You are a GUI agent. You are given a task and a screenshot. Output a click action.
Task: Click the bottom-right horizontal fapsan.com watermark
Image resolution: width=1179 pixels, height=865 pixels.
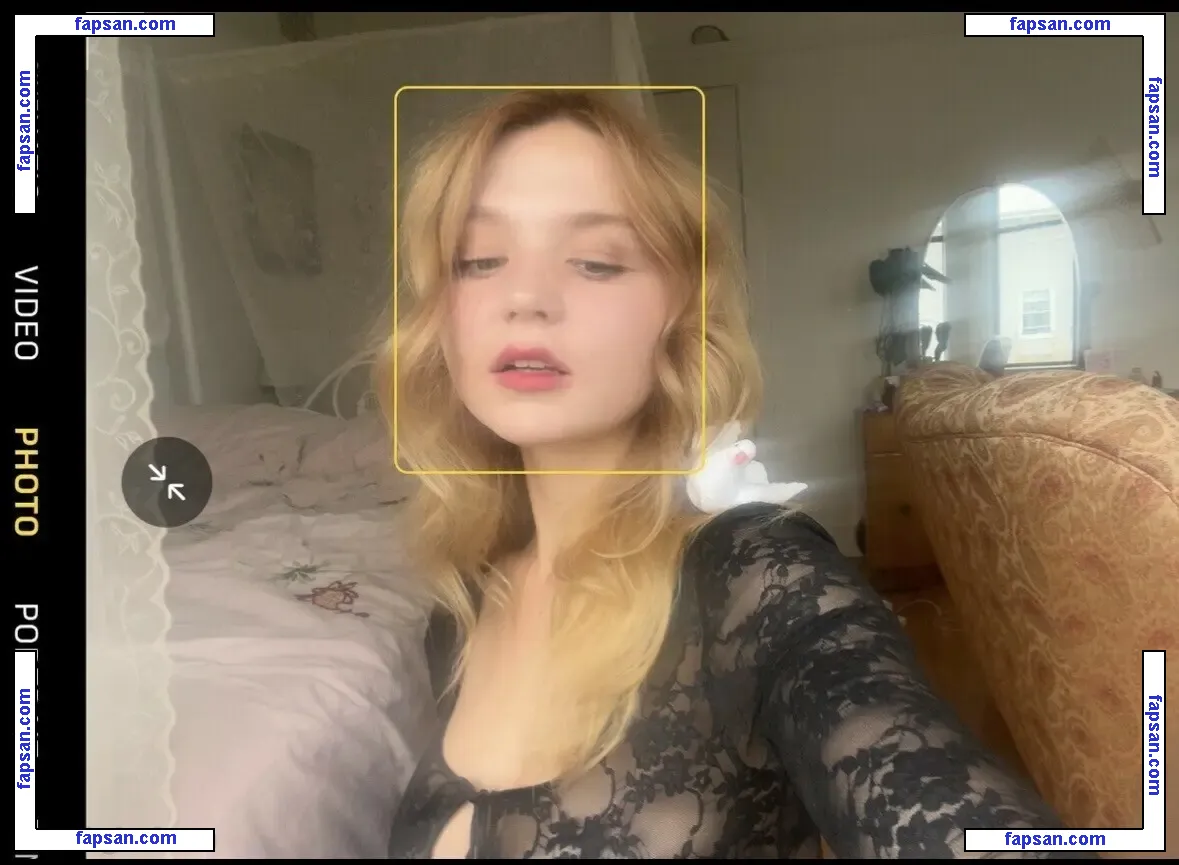(1055, 839)
